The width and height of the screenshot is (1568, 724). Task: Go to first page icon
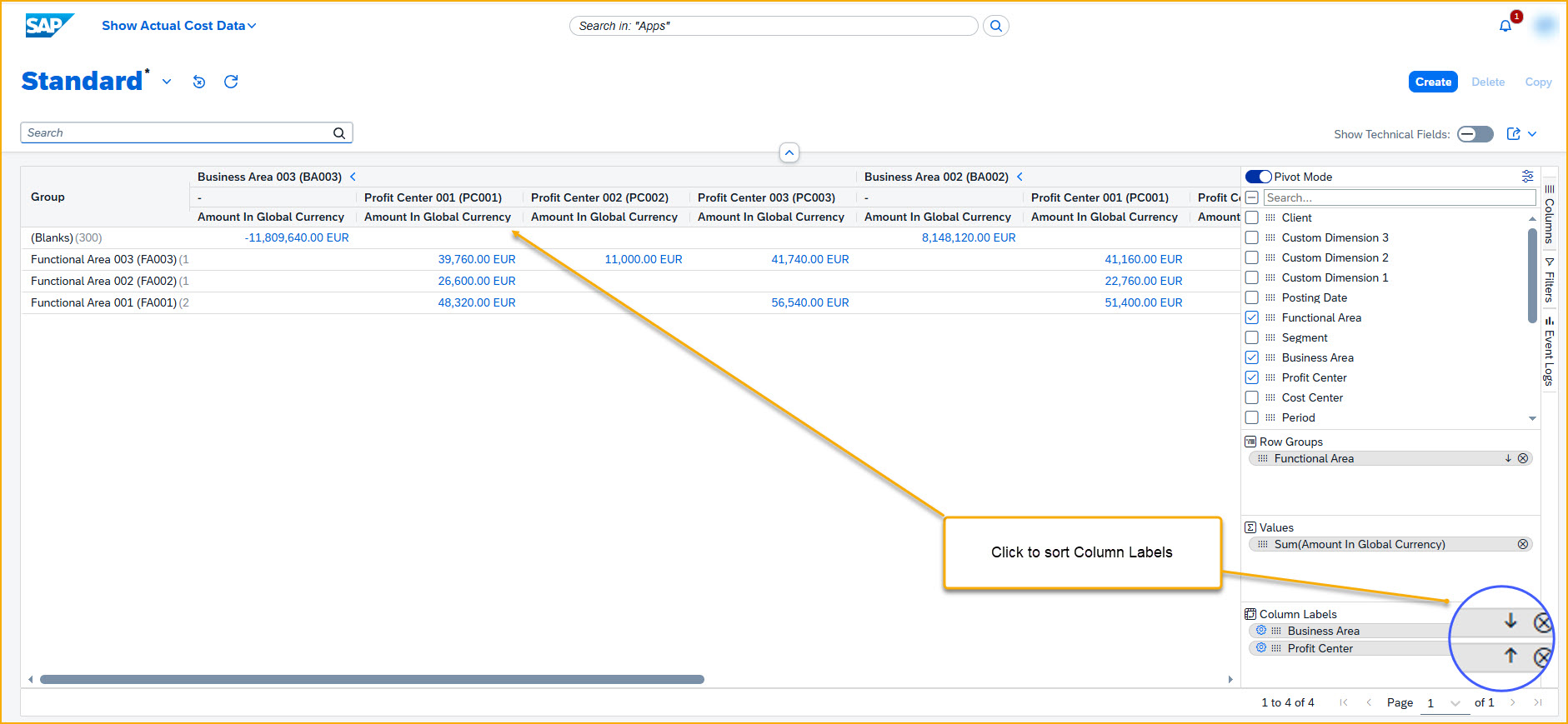pos(1344,702)
